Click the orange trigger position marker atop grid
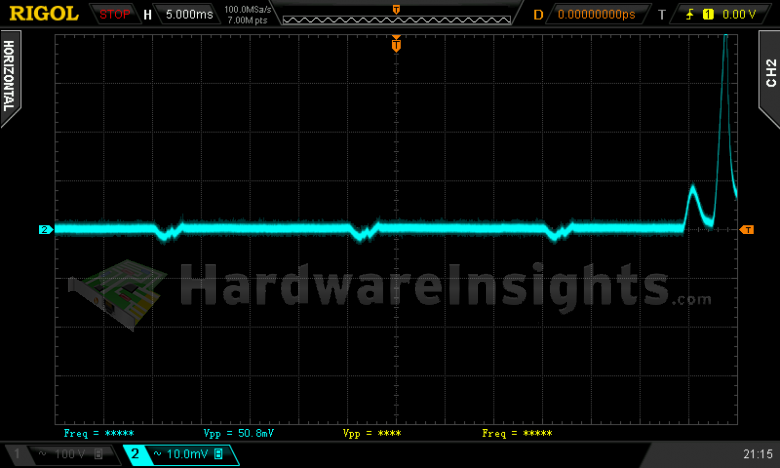The image size is (780, 468). tap(396, 45)
